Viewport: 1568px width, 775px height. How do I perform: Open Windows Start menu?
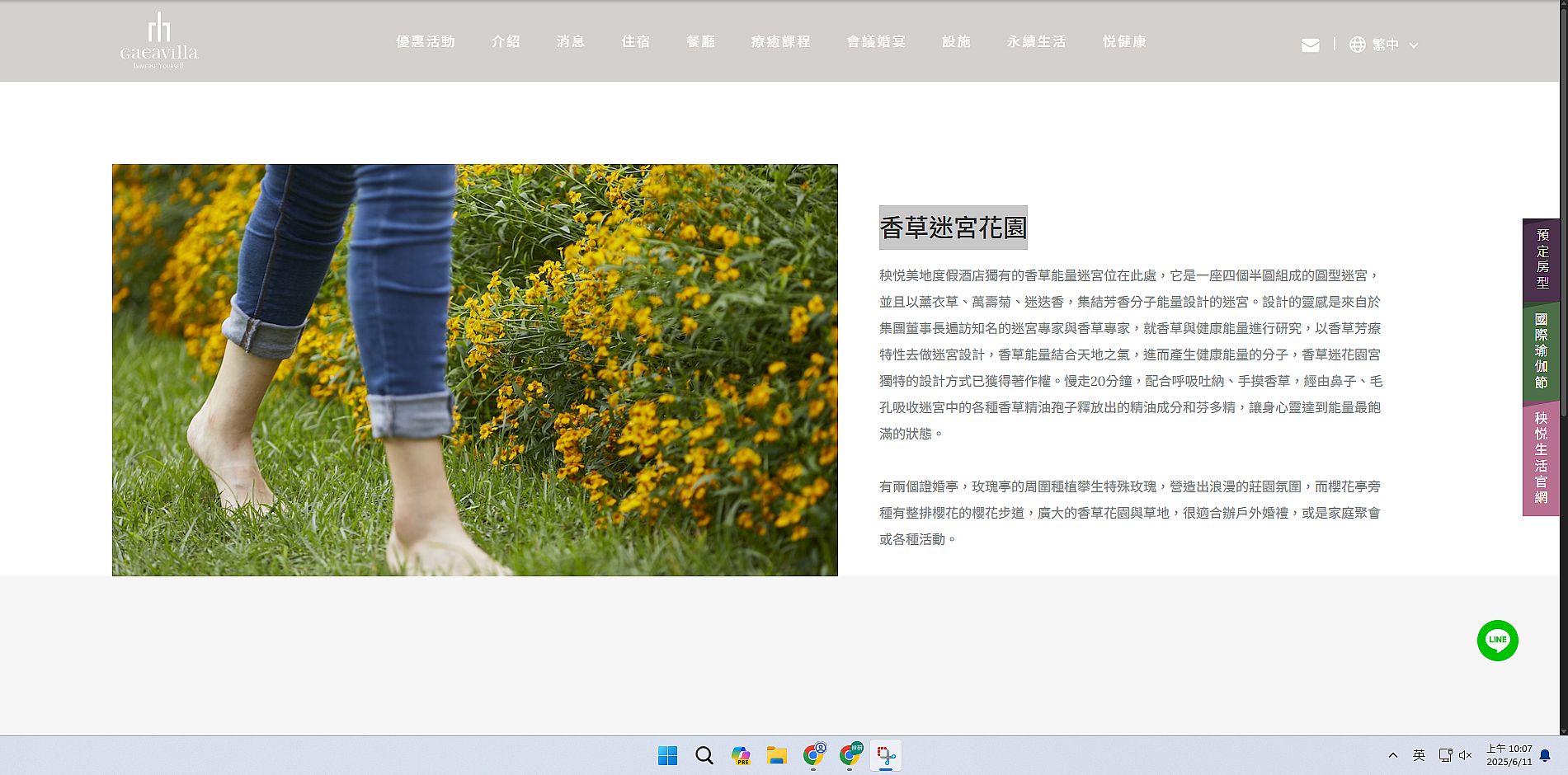(x=667, y=755)
